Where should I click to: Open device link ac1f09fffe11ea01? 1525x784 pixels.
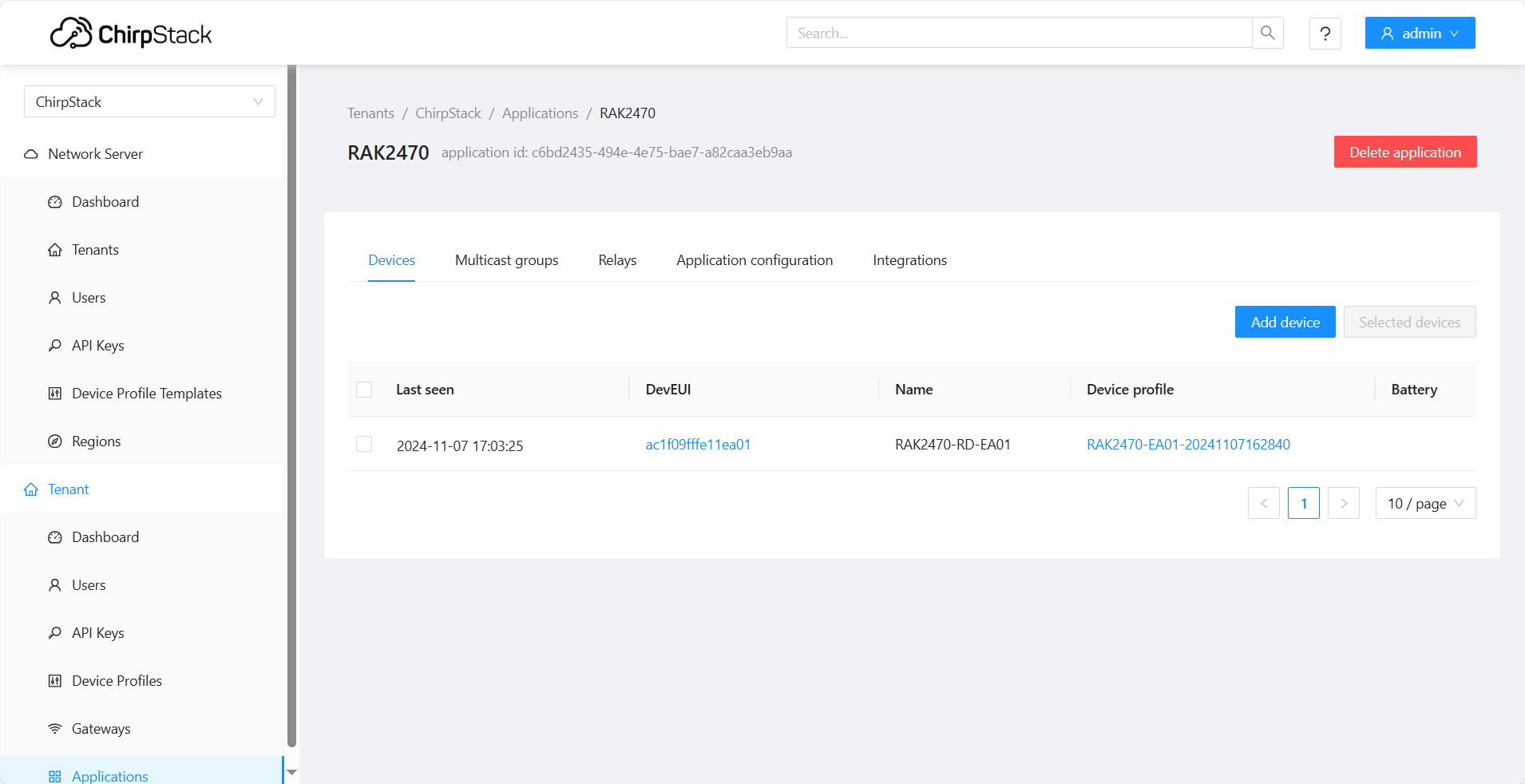[x=699, y=445]
